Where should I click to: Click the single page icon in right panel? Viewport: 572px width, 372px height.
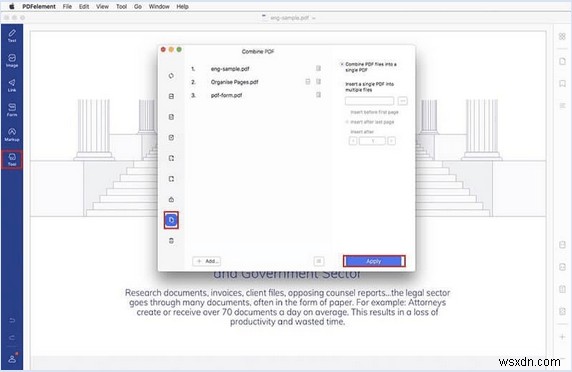click(x=562, y=61)
